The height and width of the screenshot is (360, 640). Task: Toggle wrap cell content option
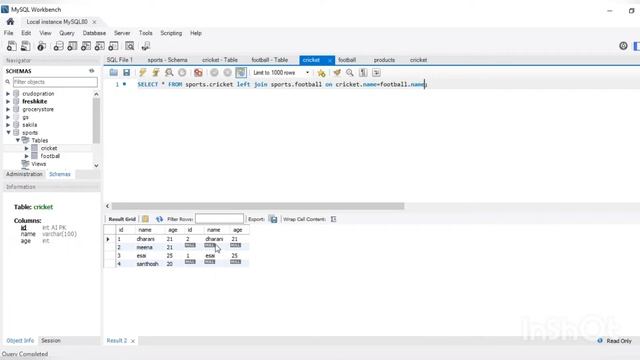[x=333, y=219]
